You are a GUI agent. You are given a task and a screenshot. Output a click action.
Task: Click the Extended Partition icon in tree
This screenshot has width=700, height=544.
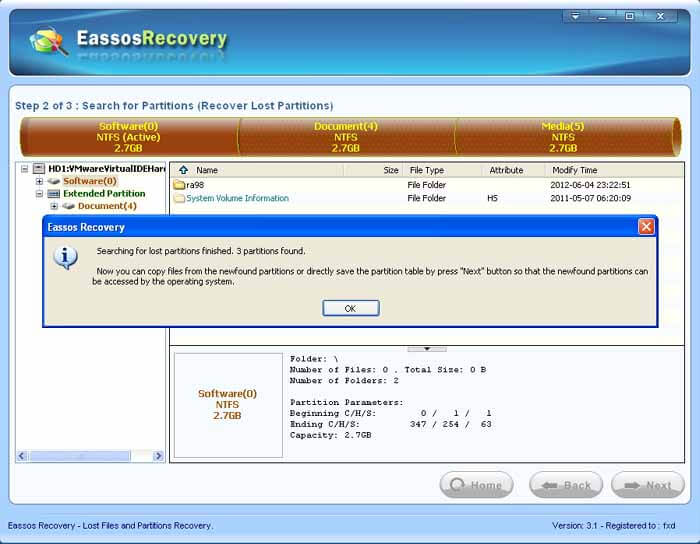54,194
